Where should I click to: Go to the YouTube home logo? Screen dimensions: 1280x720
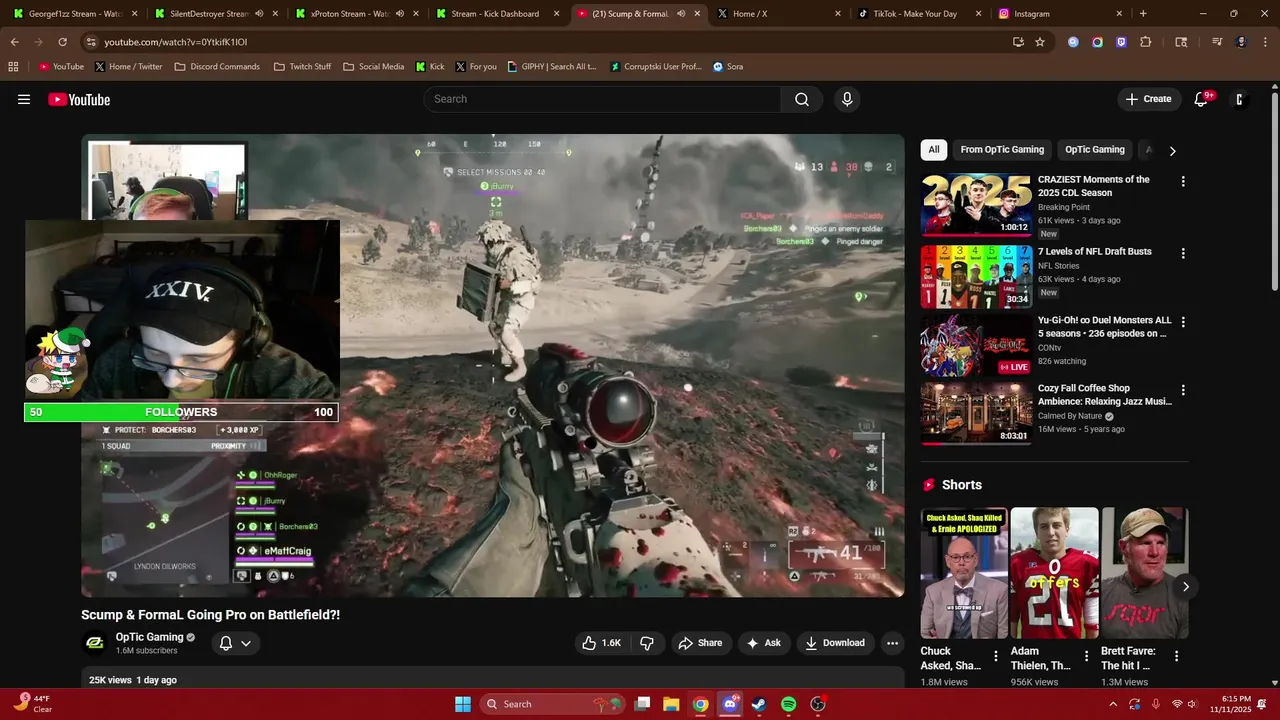coord(79,99)
